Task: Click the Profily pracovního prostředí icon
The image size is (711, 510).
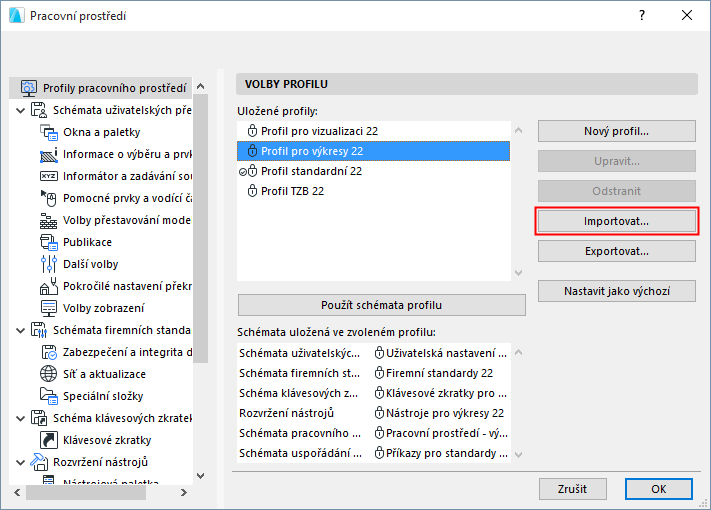Action: pyautogui.click(x=29, y=88)
